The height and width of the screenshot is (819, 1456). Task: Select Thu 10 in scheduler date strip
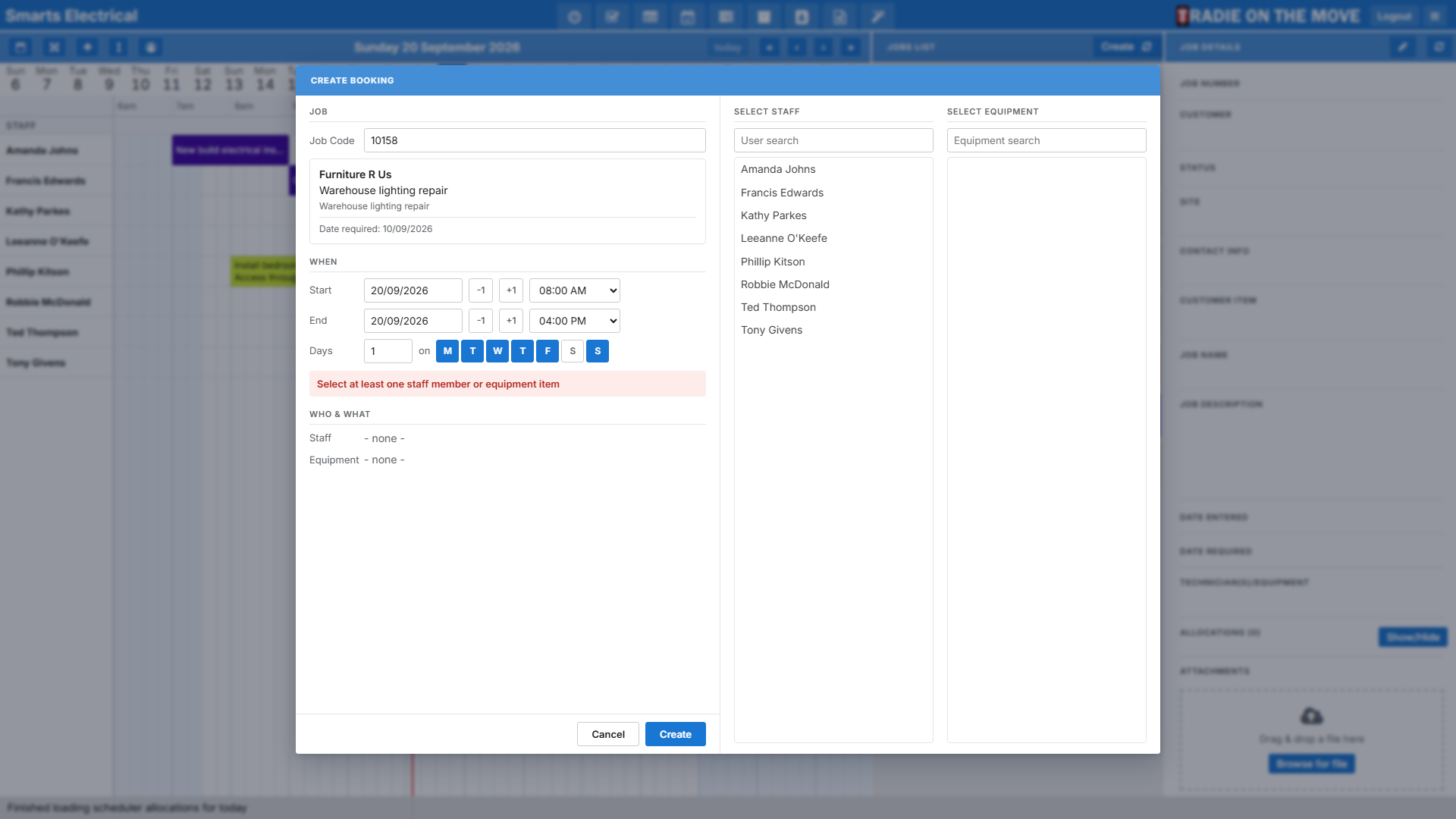coord(140,78)
